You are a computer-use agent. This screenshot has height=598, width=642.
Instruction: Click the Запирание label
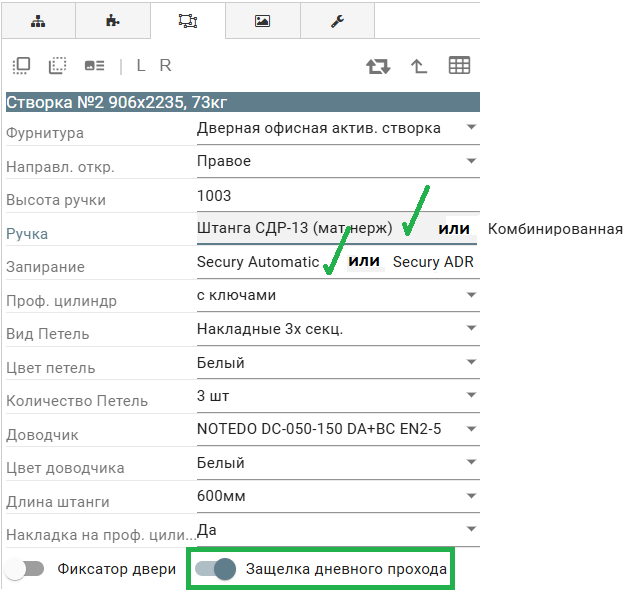45,267
